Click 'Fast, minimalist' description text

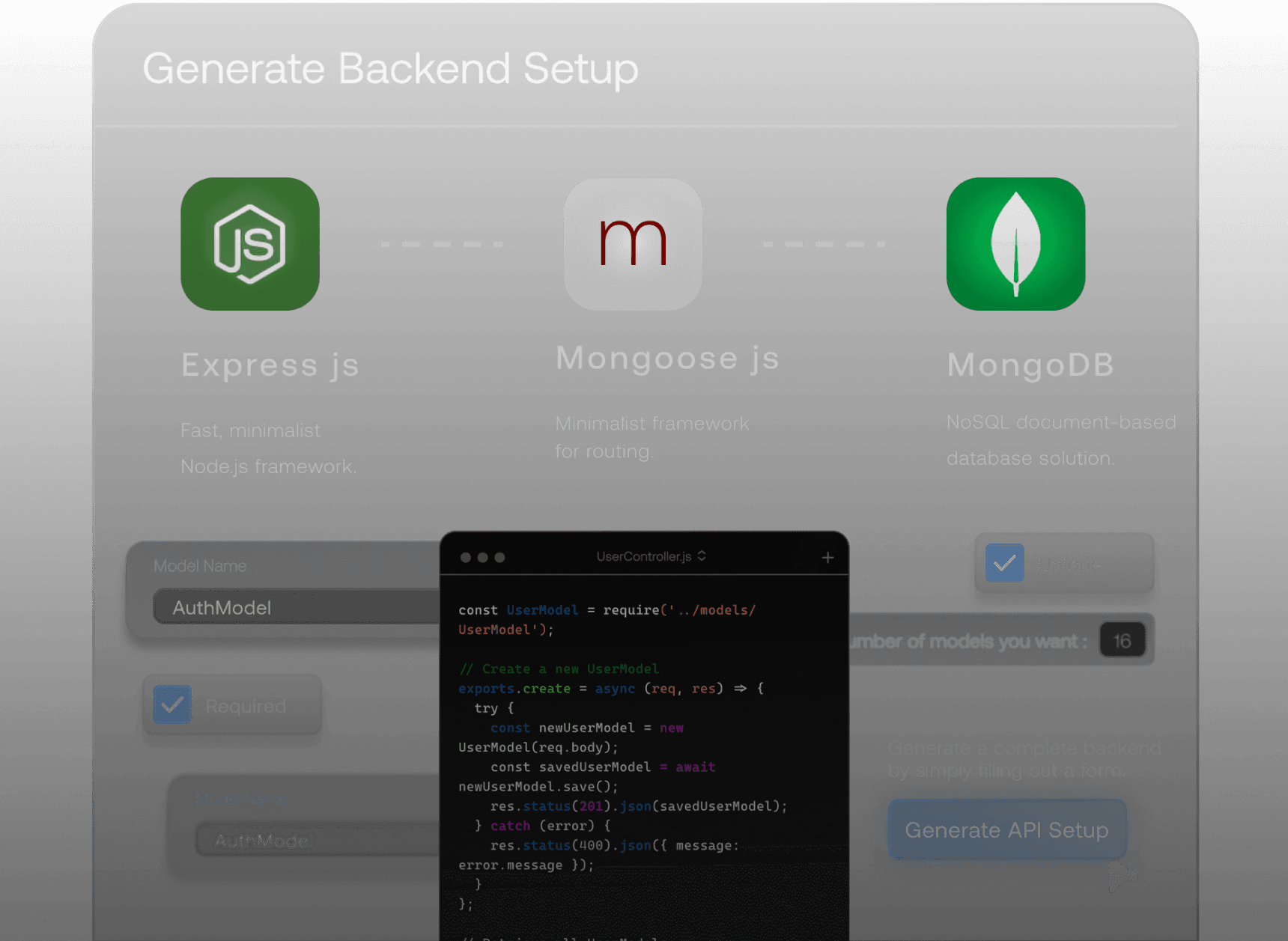[250, 430]
